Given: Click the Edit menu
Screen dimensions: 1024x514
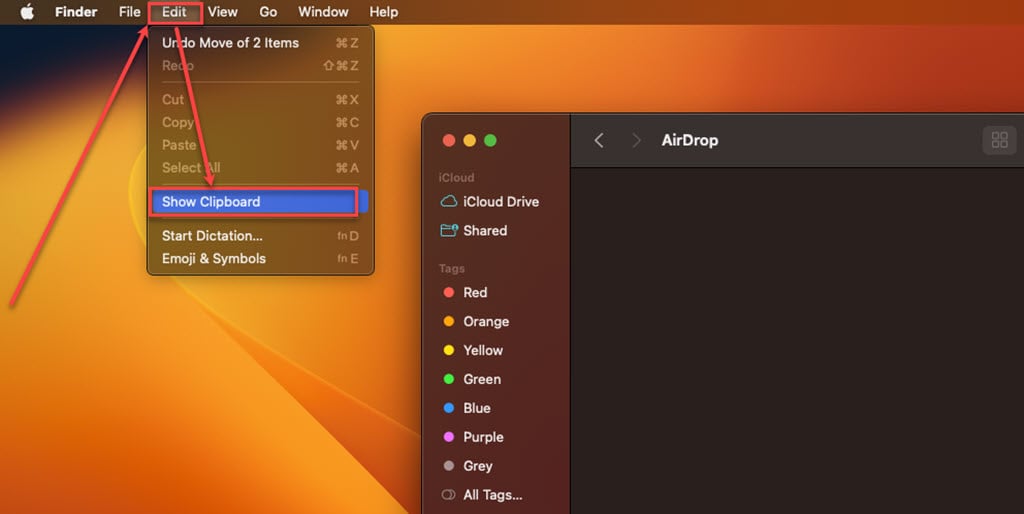Looking at the screenshot, I should pos(174,12).
